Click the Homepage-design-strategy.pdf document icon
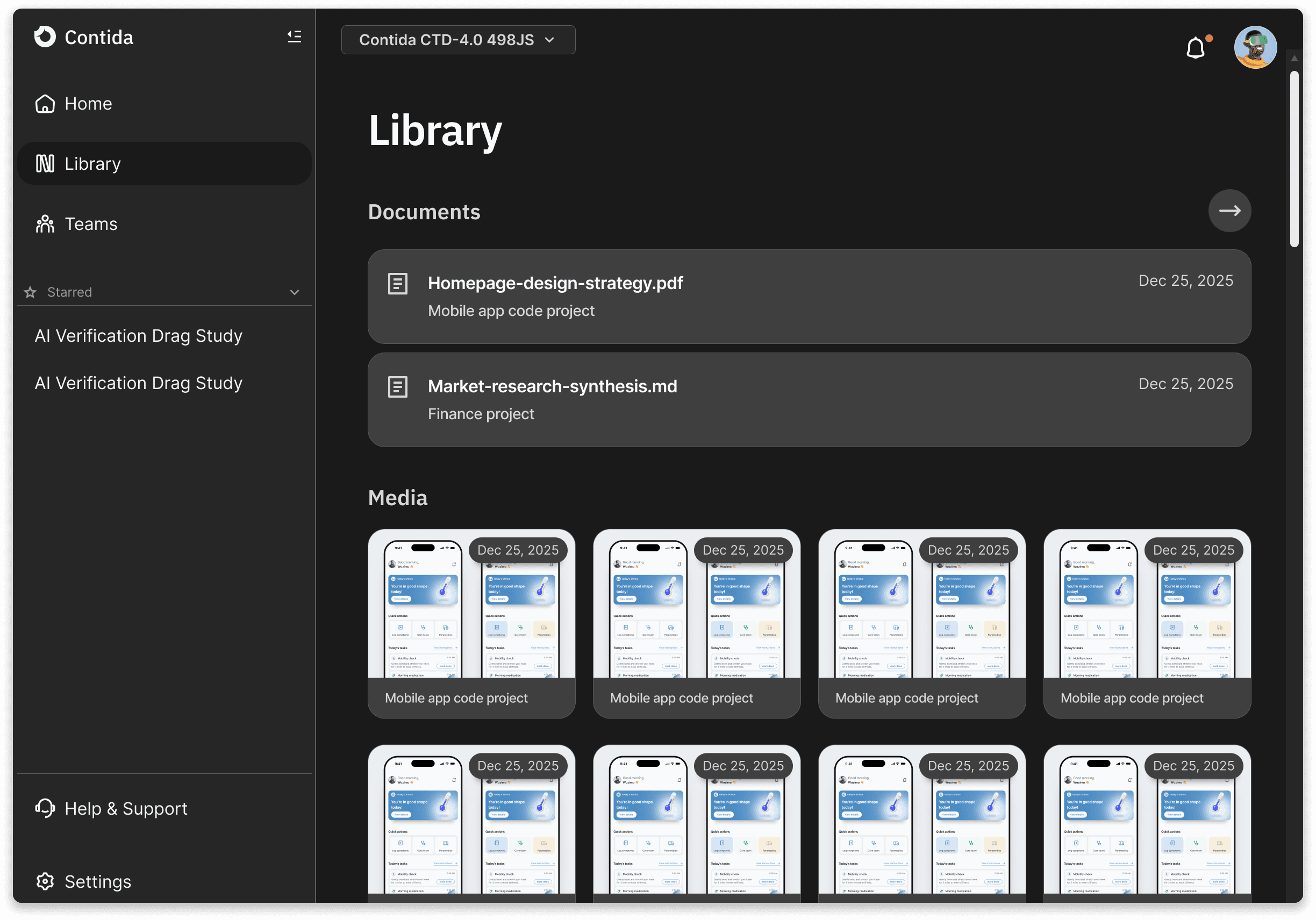Image resolution: width=1316 pixels, height=920 pixels. tap(398, 284)
